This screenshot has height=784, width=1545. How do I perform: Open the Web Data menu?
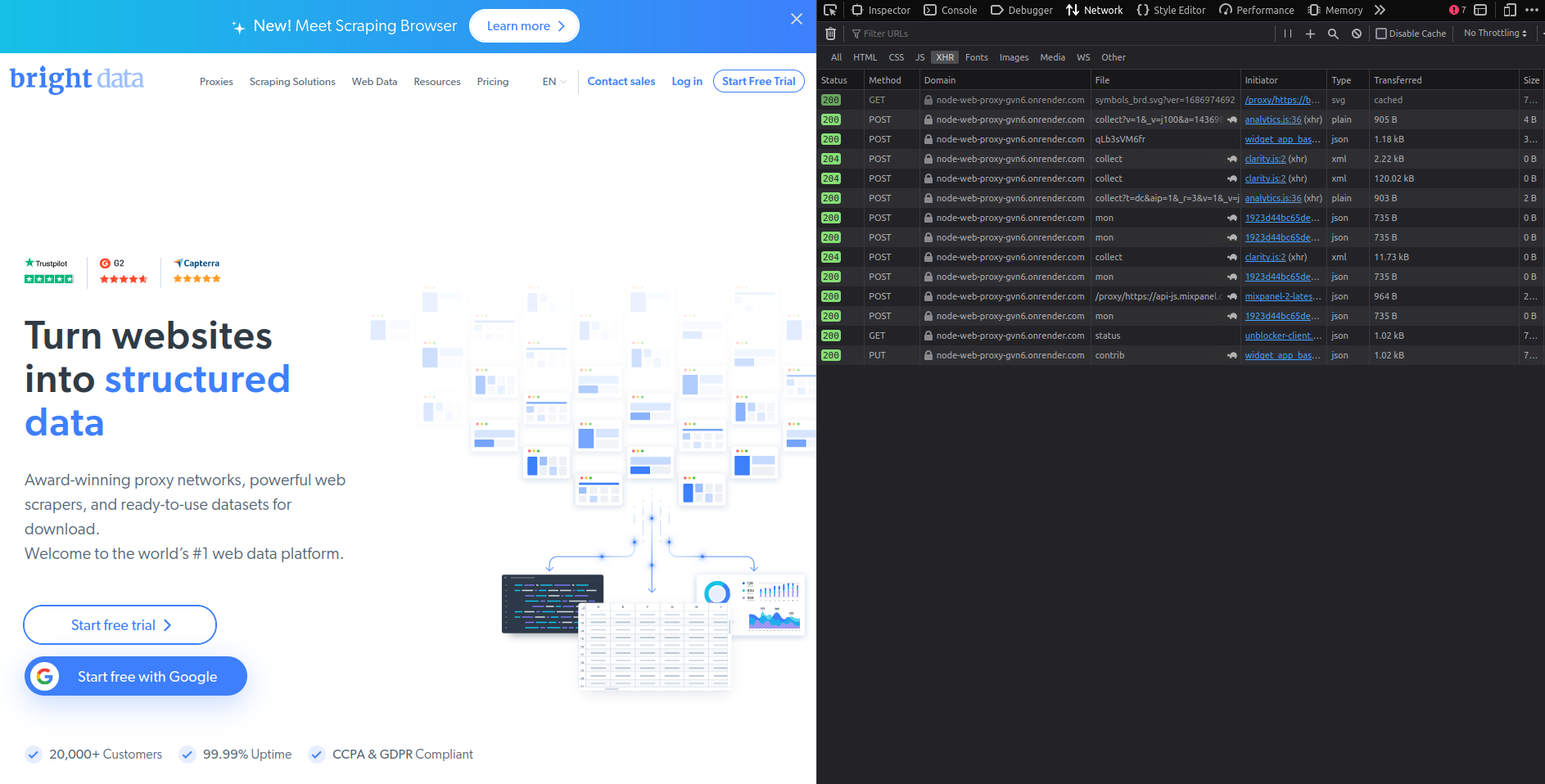point(374,82)
